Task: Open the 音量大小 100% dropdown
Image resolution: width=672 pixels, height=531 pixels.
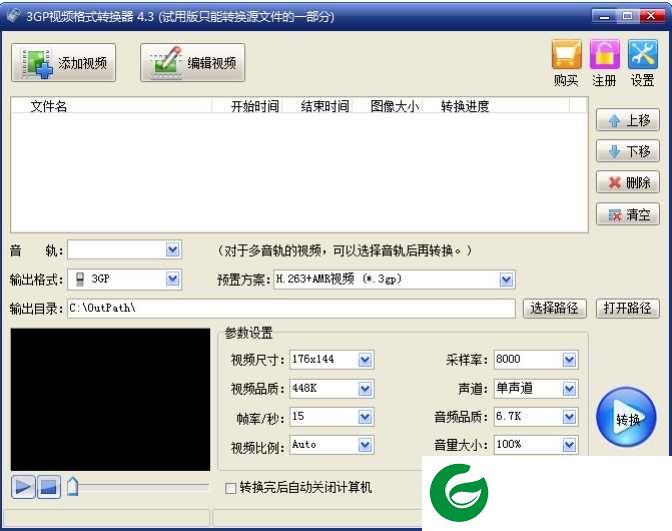Action: [569, 446]
